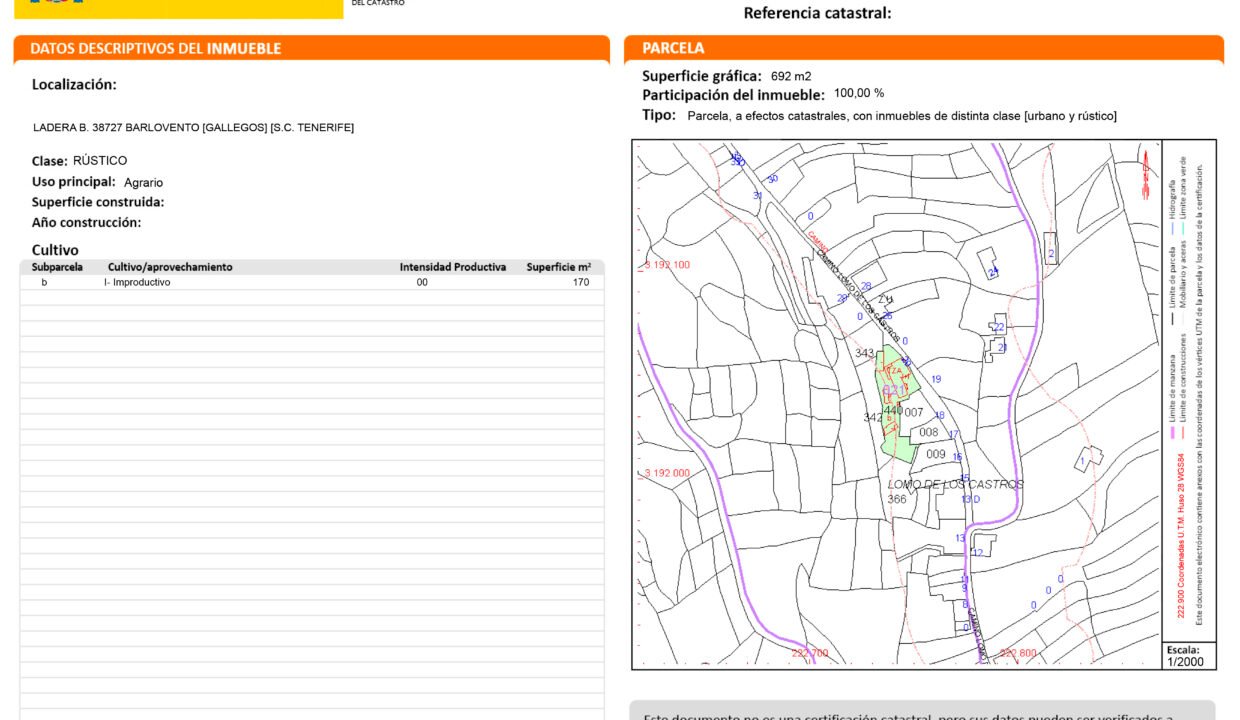Click blue street number '19' on map
The height and width of the screenshot is (720, 1240).
pyautogui.click(x=936, y=379)
